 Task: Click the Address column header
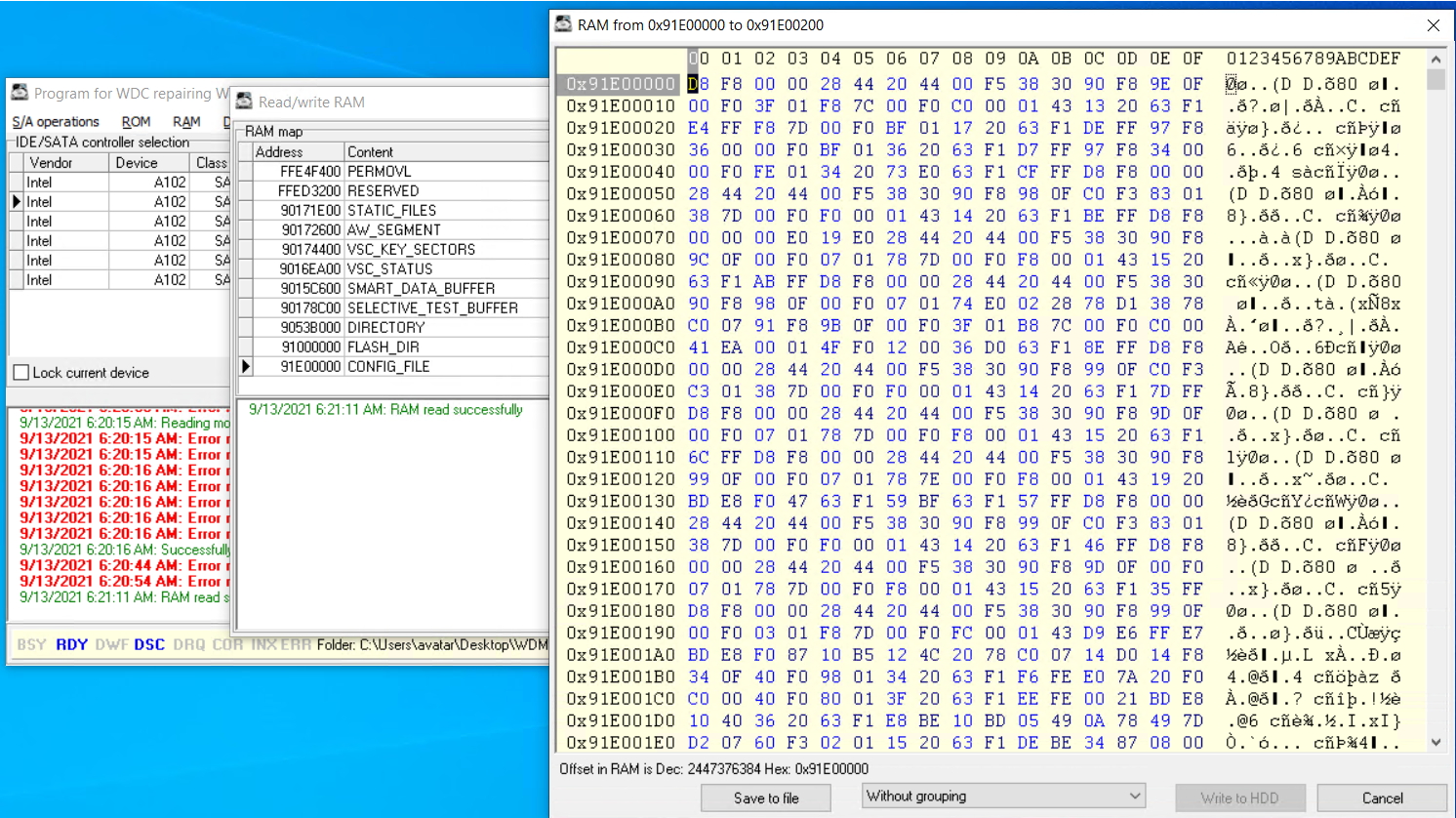[x=299, y=152]
